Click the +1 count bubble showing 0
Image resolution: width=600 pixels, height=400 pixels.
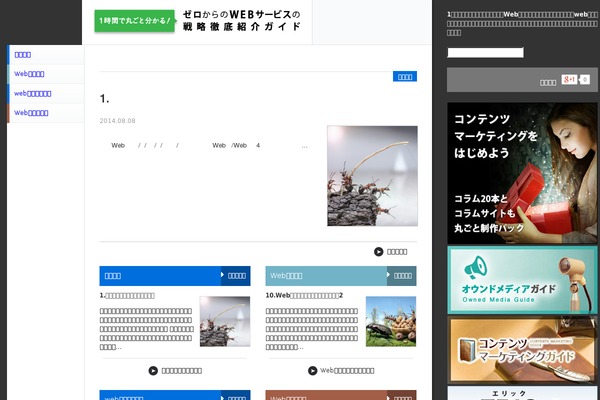tap(584, 79)
